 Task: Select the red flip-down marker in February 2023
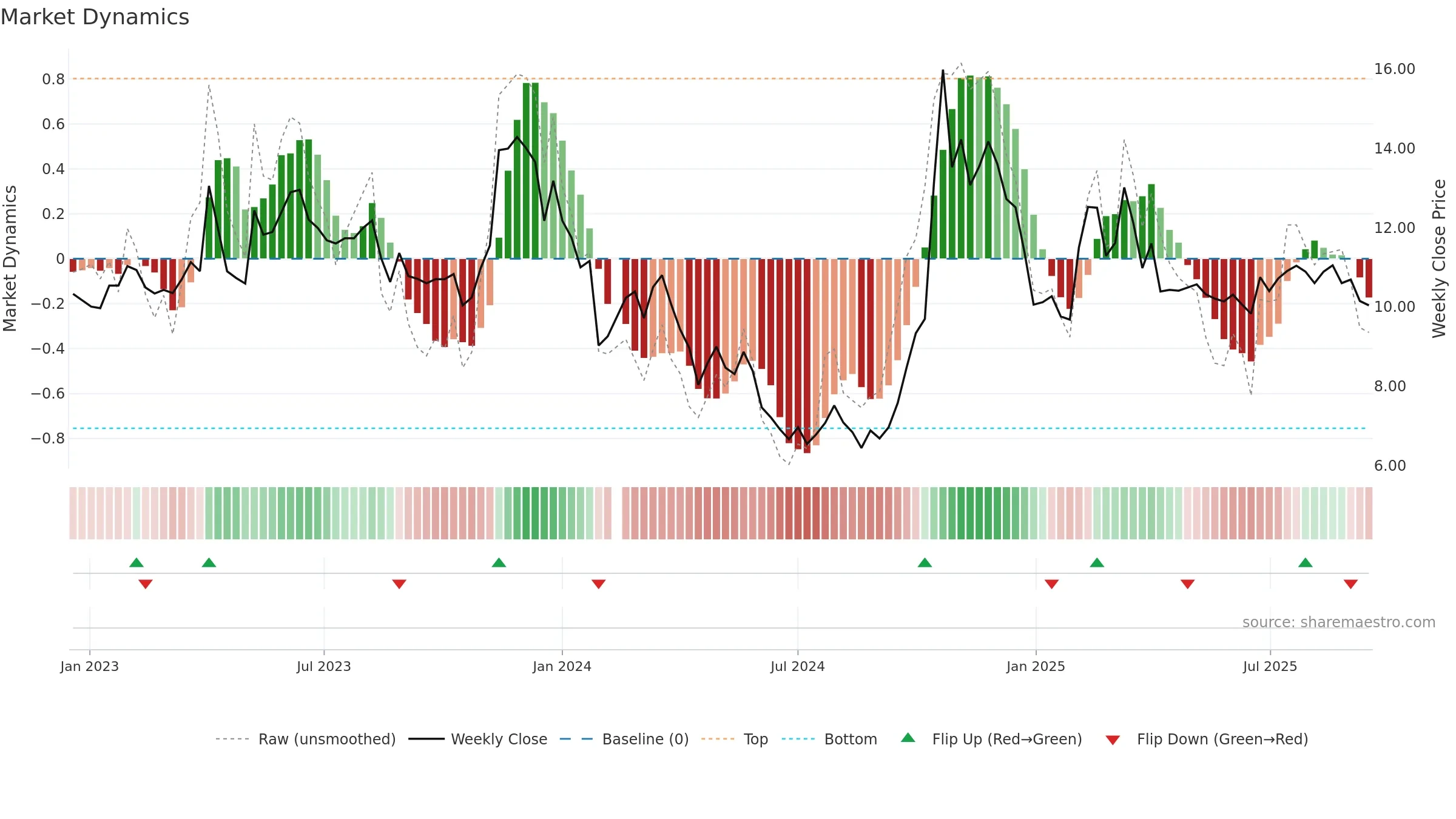pos(146,584)
